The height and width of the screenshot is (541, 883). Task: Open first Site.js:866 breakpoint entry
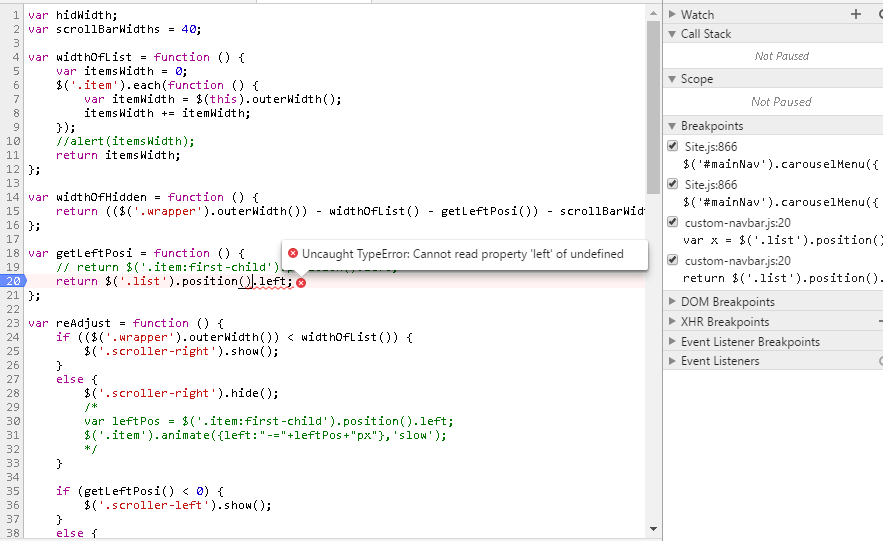(711, 147)
